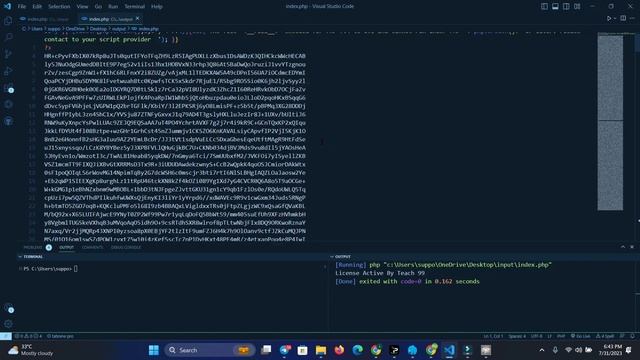Click errors and warnings count in status bar
The width and height of the screenshot is (640, 360).
(28, 336)
